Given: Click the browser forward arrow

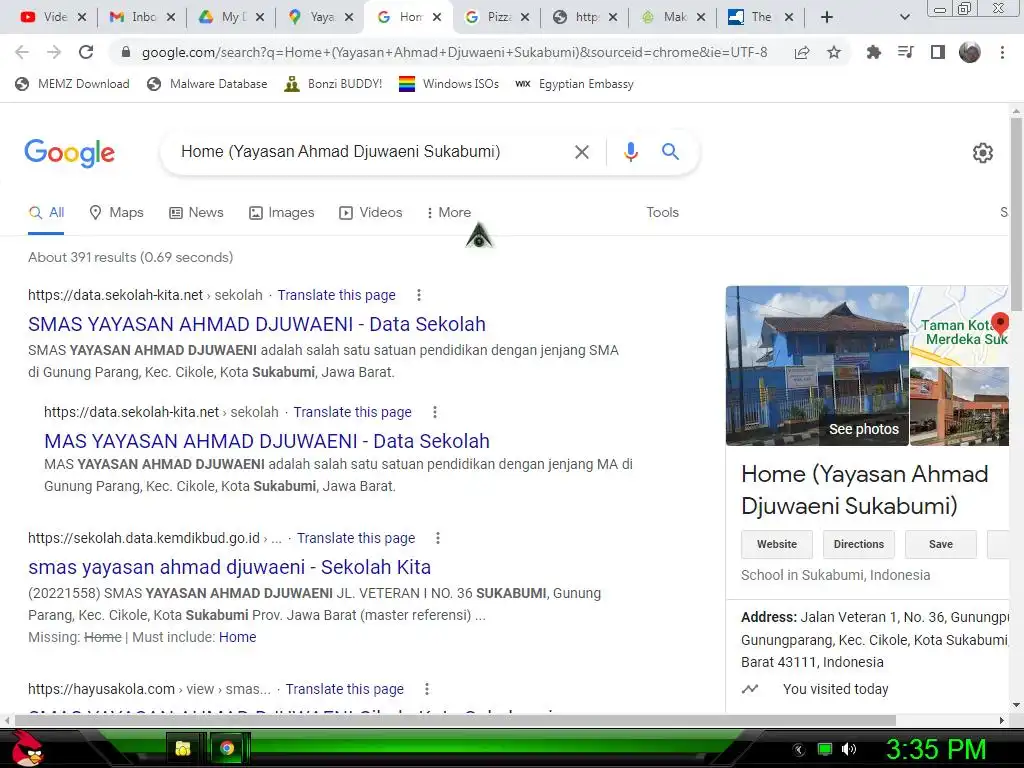Looking at the screenshot, I should 54,52.
